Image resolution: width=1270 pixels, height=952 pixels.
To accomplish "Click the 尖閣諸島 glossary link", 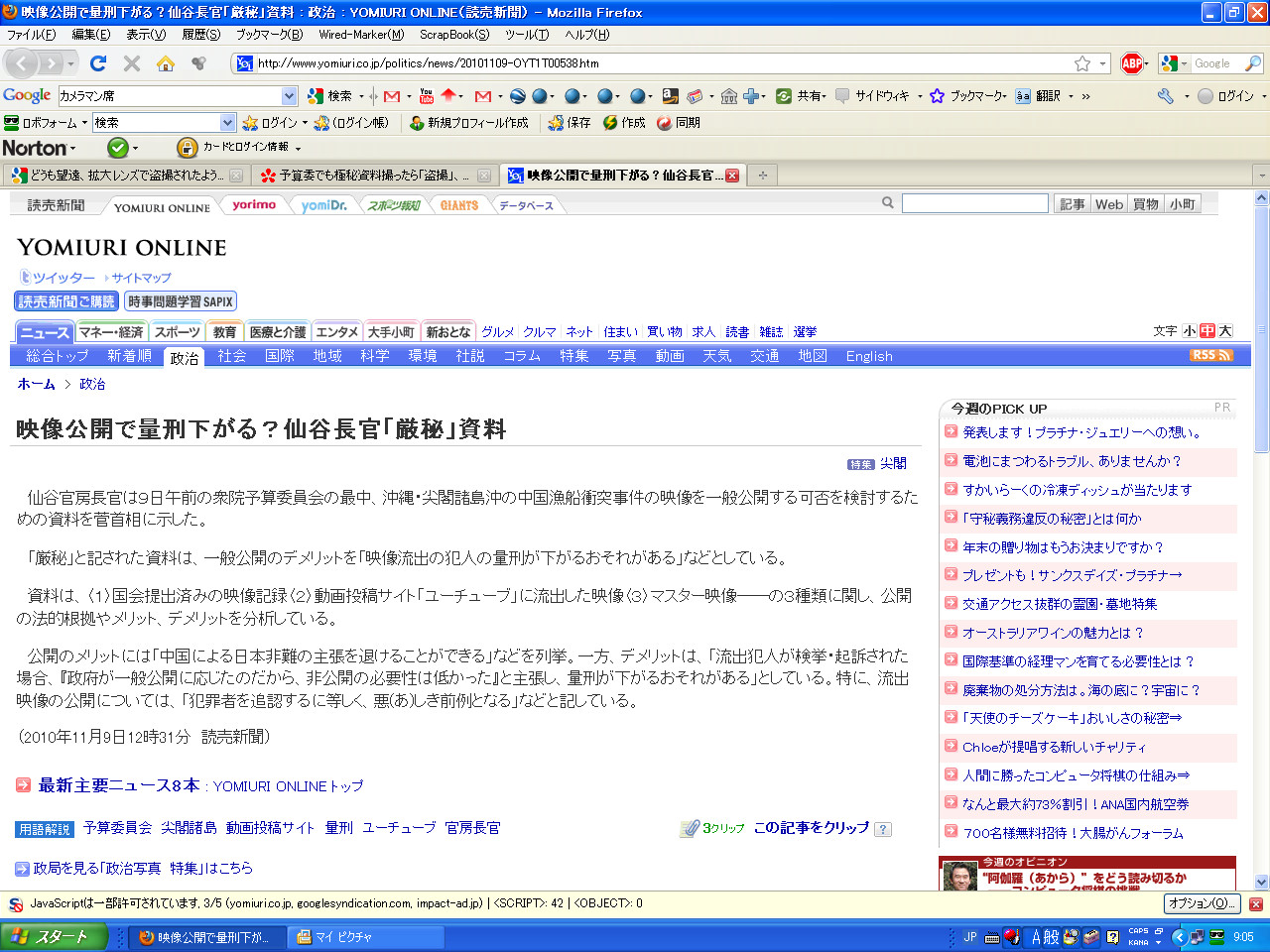I will pyautogui.click(x=189, y=828).
